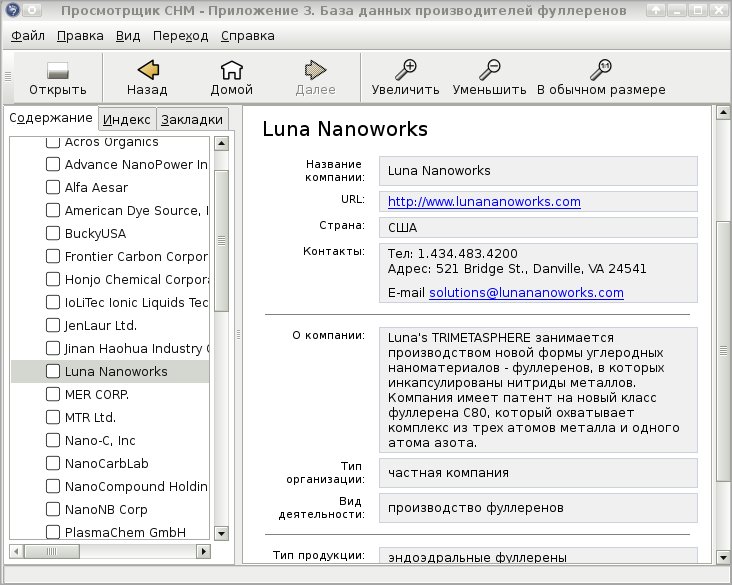Viewport: 732px width, 585px height.
Task: Open the PlasmaChem GmbH entry
Action: 125,532
